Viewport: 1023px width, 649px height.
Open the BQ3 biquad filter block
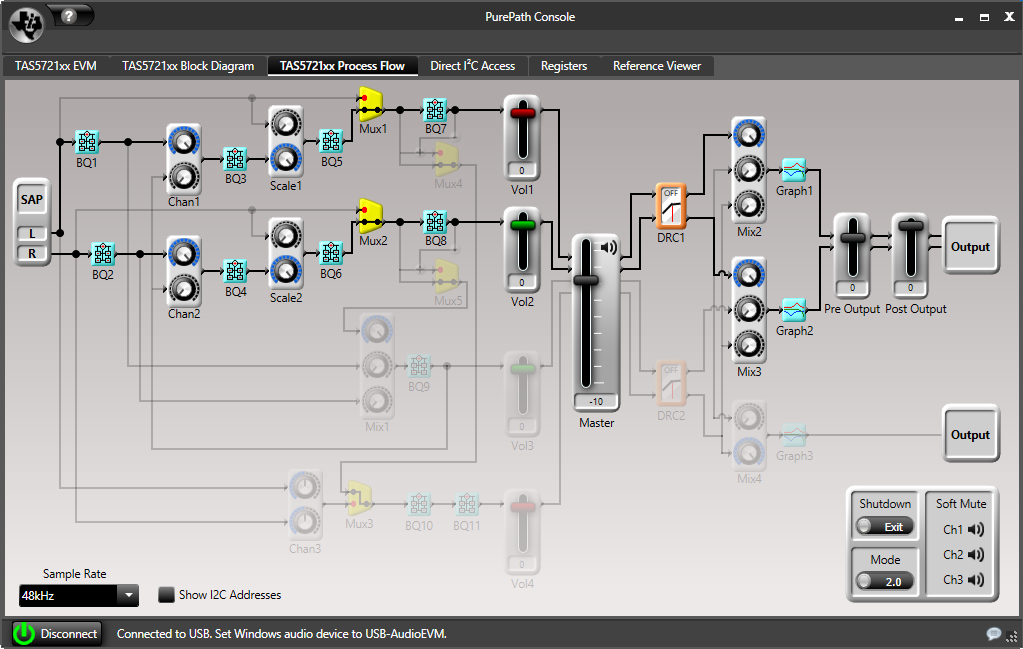pyautogui.click(x=236, y=158)
